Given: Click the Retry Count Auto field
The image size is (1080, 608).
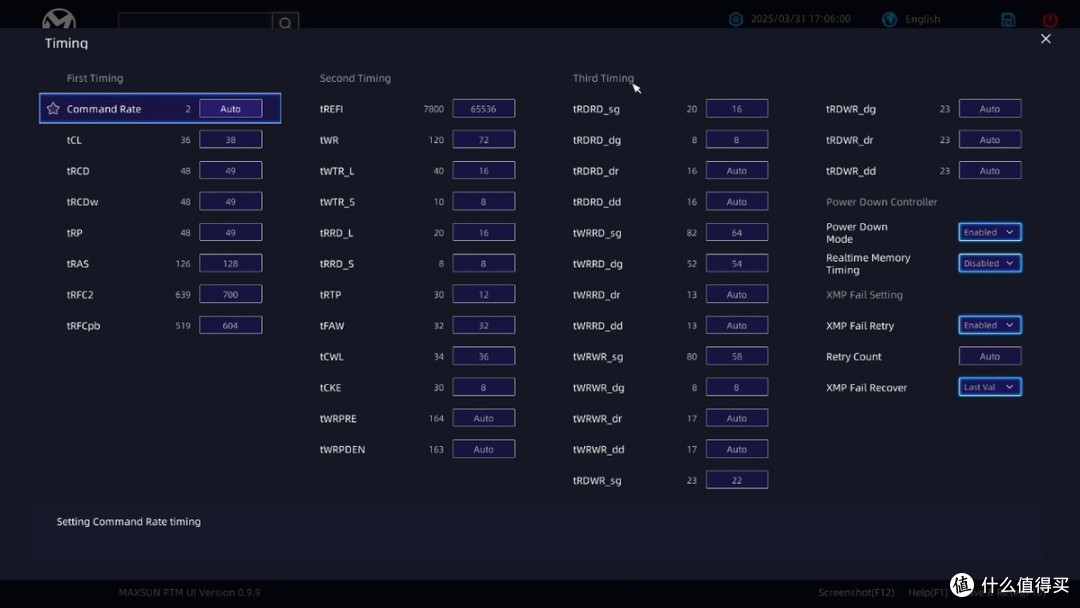Looking at the screenshot, I should tap(990, 357).
